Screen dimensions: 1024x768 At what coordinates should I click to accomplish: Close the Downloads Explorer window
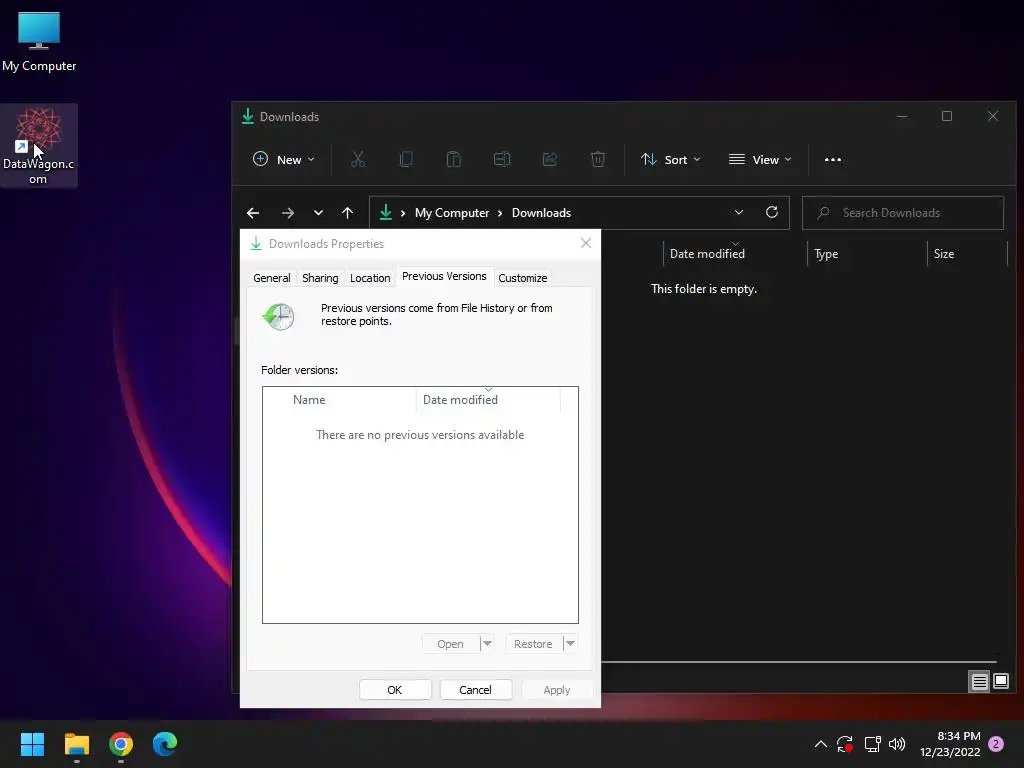click(993, 116)
